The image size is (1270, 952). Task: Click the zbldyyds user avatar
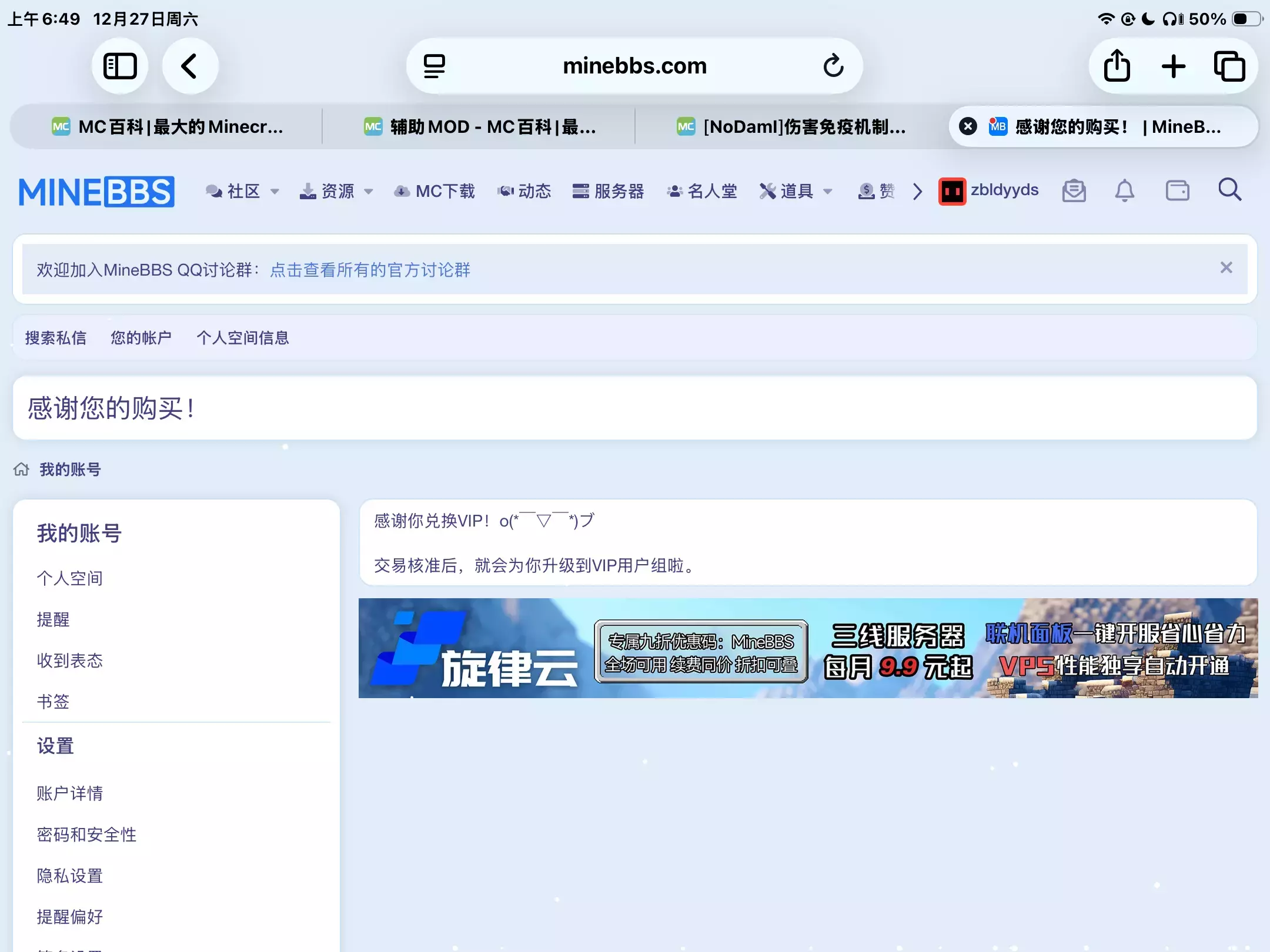[x=952, y=191]
